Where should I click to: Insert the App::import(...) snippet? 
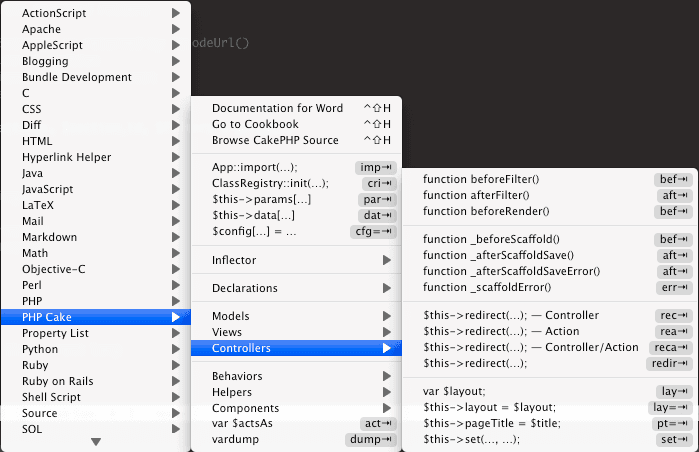296,168
